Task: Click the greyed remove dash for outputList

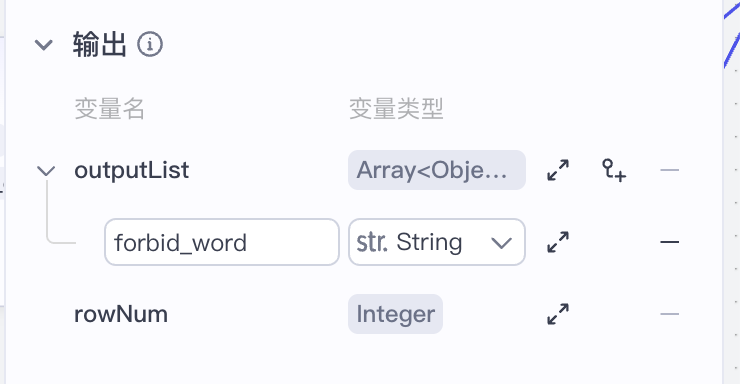Action: (x=669, y=170)
